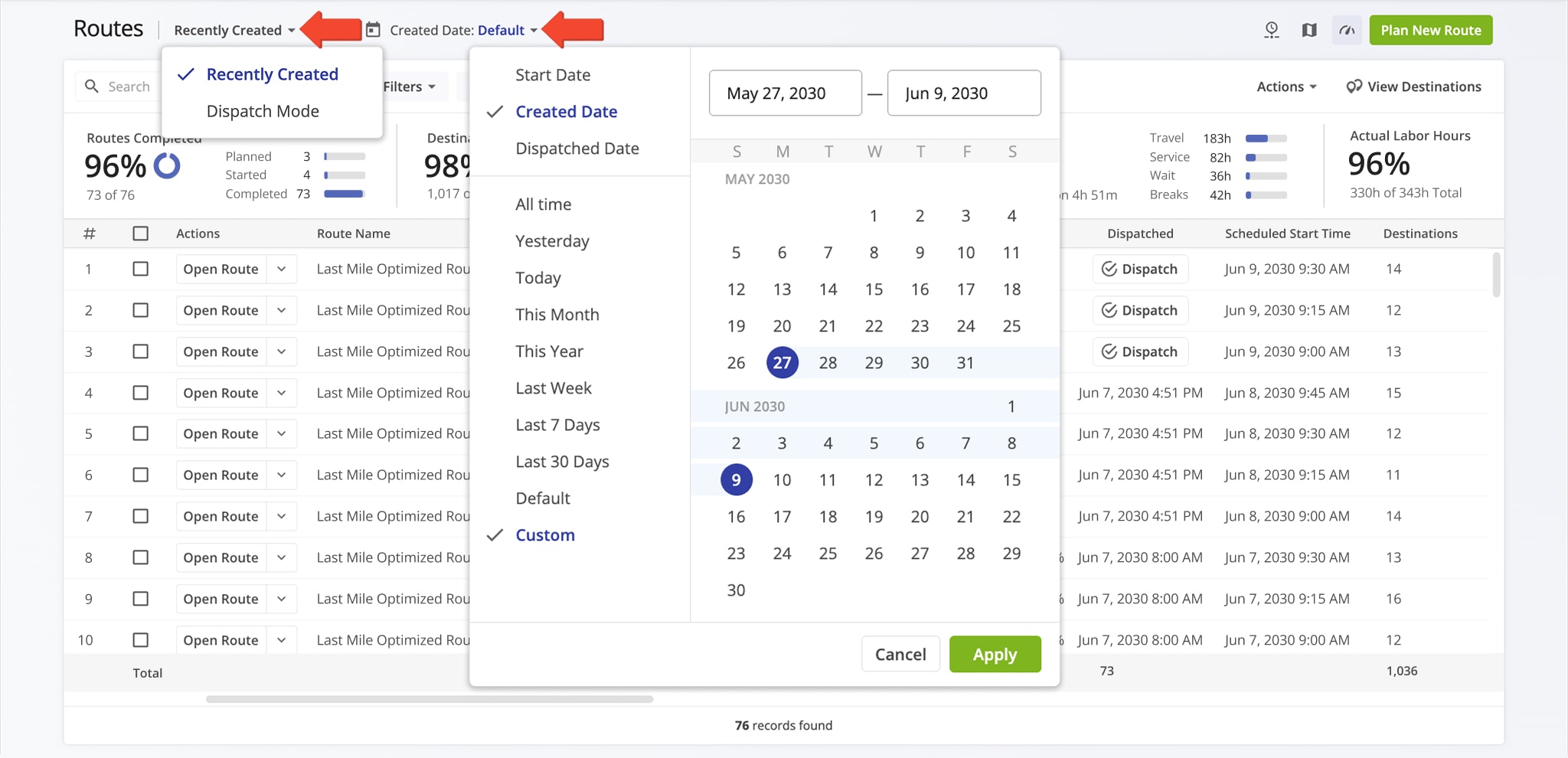Screen dimensions: 1568x758
Task: Click Open Route button in row 2
Action: pos(220,310)
